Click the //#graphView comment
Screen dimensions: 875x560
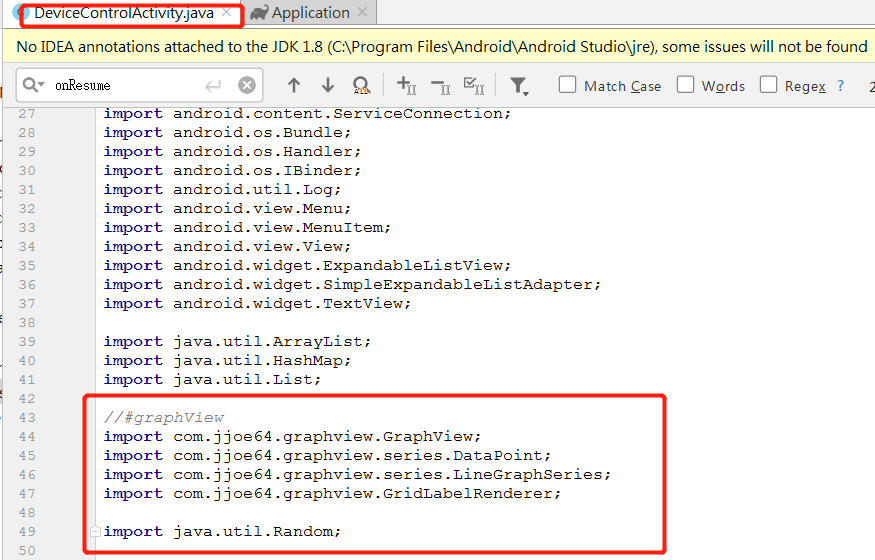point(164,417)
